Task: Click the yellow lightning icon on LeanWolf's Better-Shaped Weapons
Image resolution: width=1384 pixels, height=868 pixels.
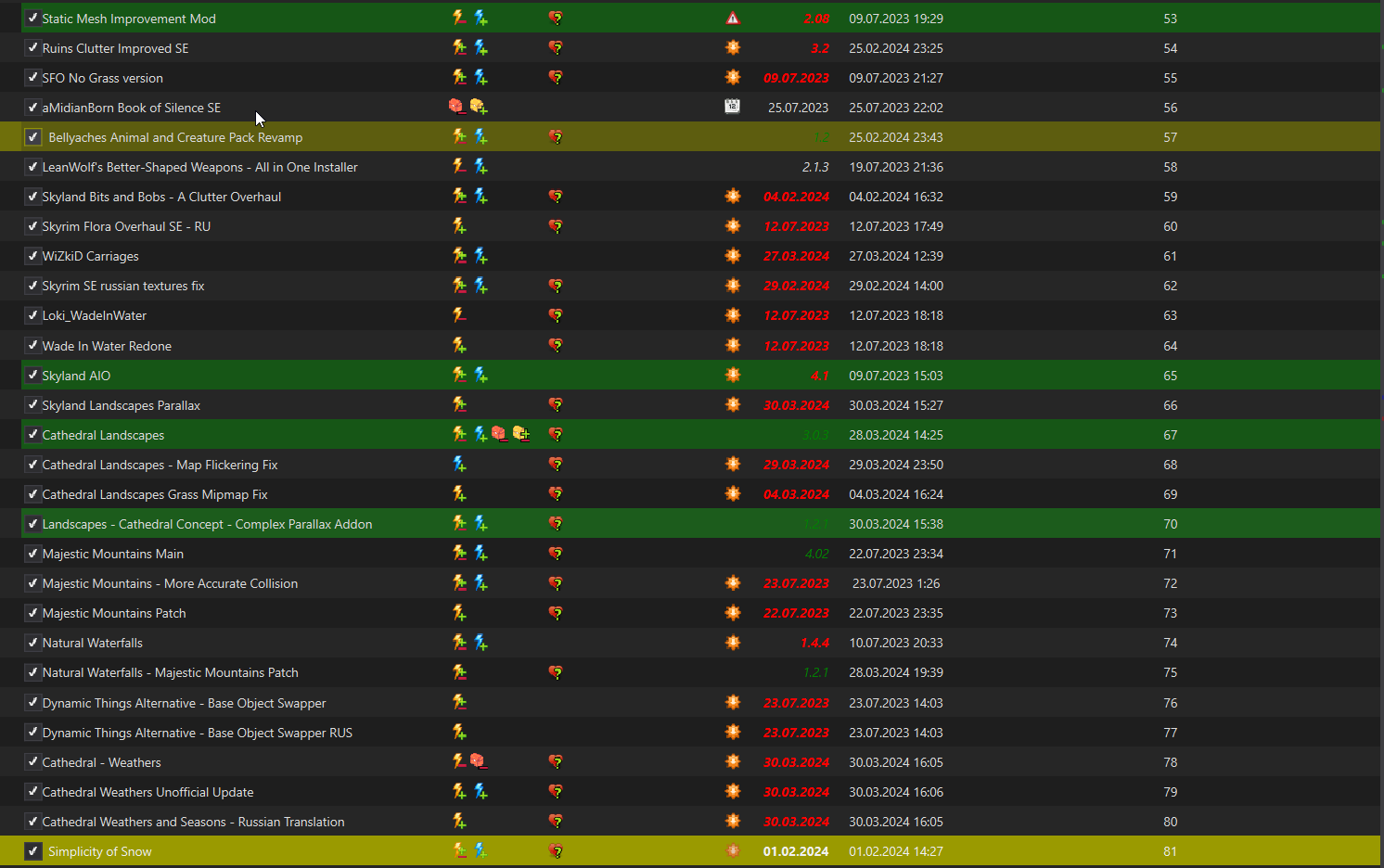Action: 459,166
